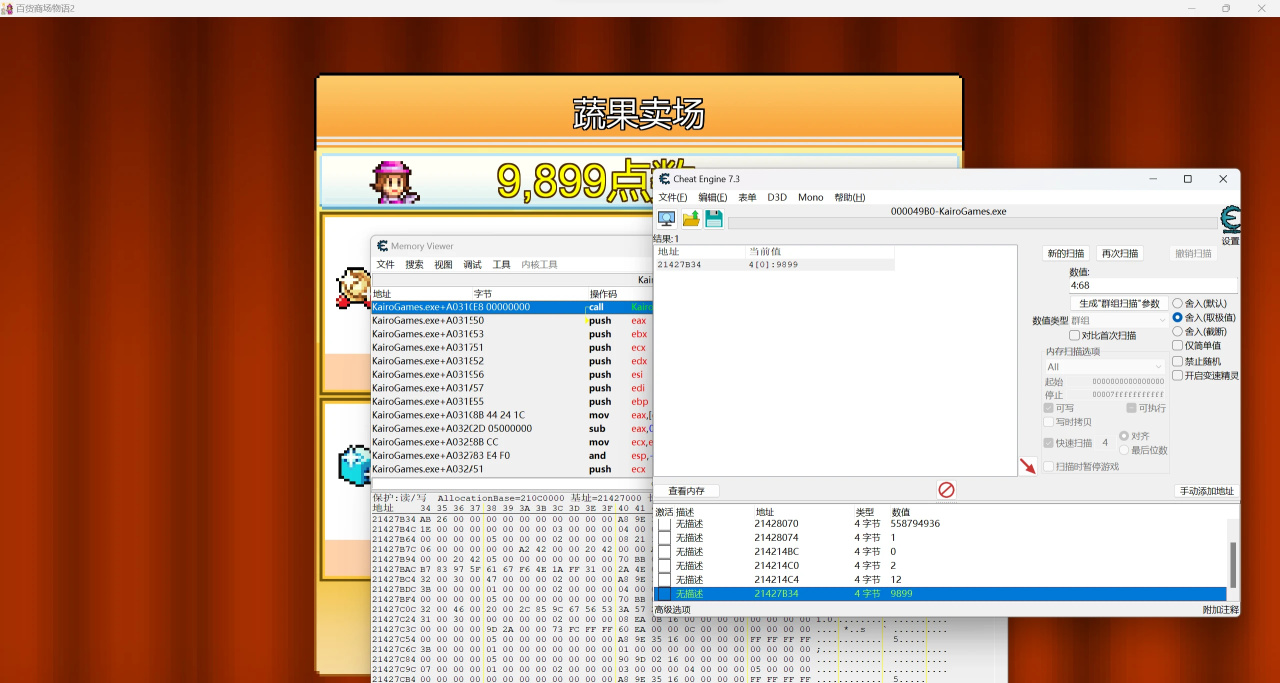Screen dimensions: 1280x683
Task: Click the red no-entry clear list icon
Action: tap(946, 490)
